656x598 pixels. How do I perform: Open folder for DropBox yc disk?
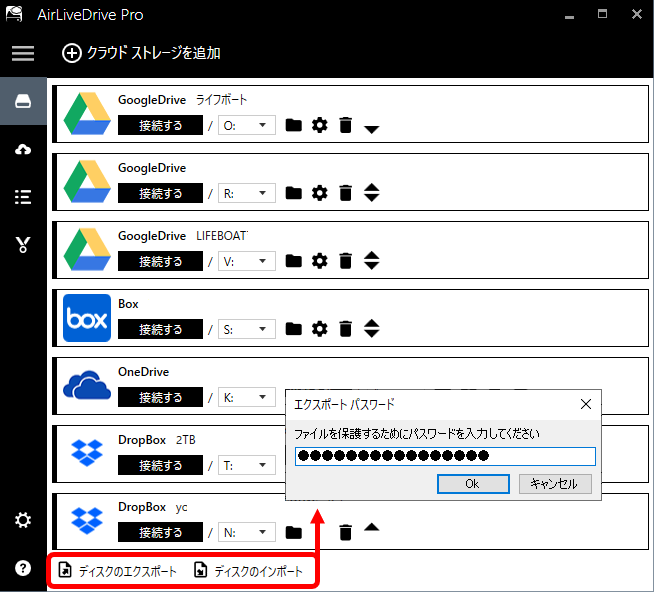[x=293, y=533]
